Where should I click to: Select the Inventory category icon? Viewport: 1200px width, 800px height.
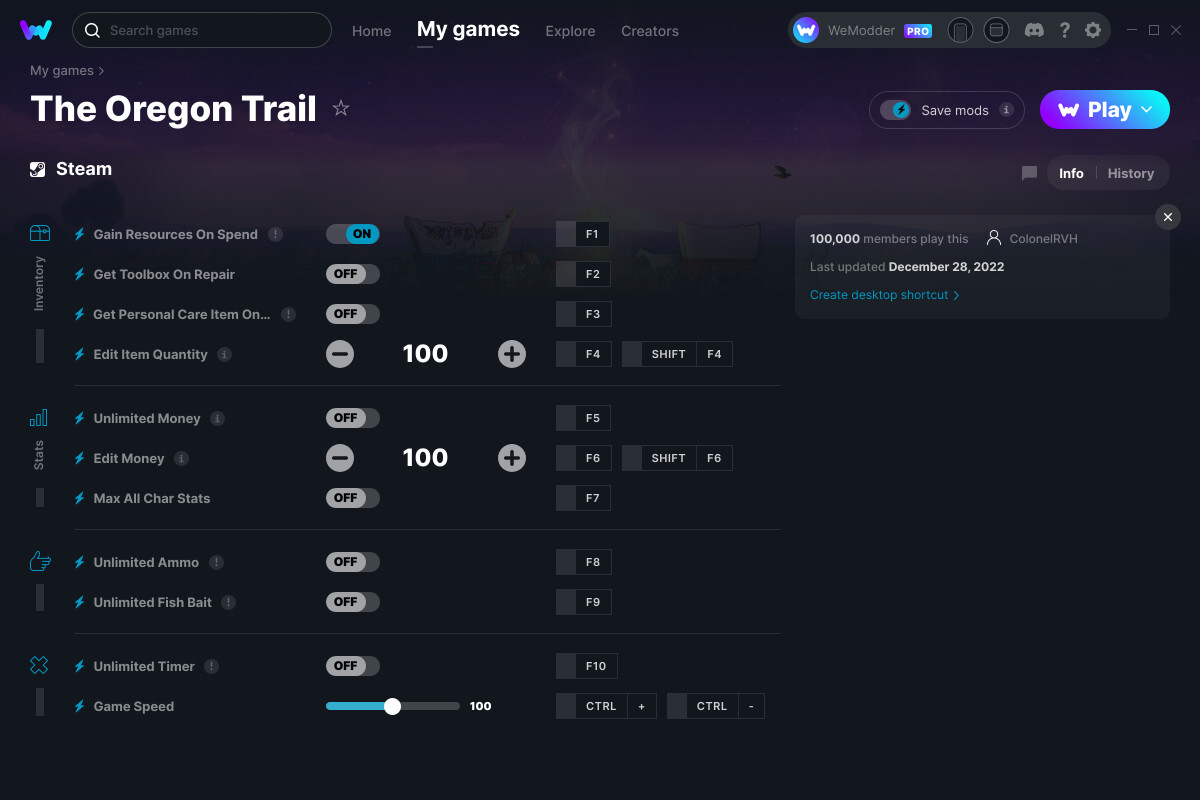(x=39, y=233)
